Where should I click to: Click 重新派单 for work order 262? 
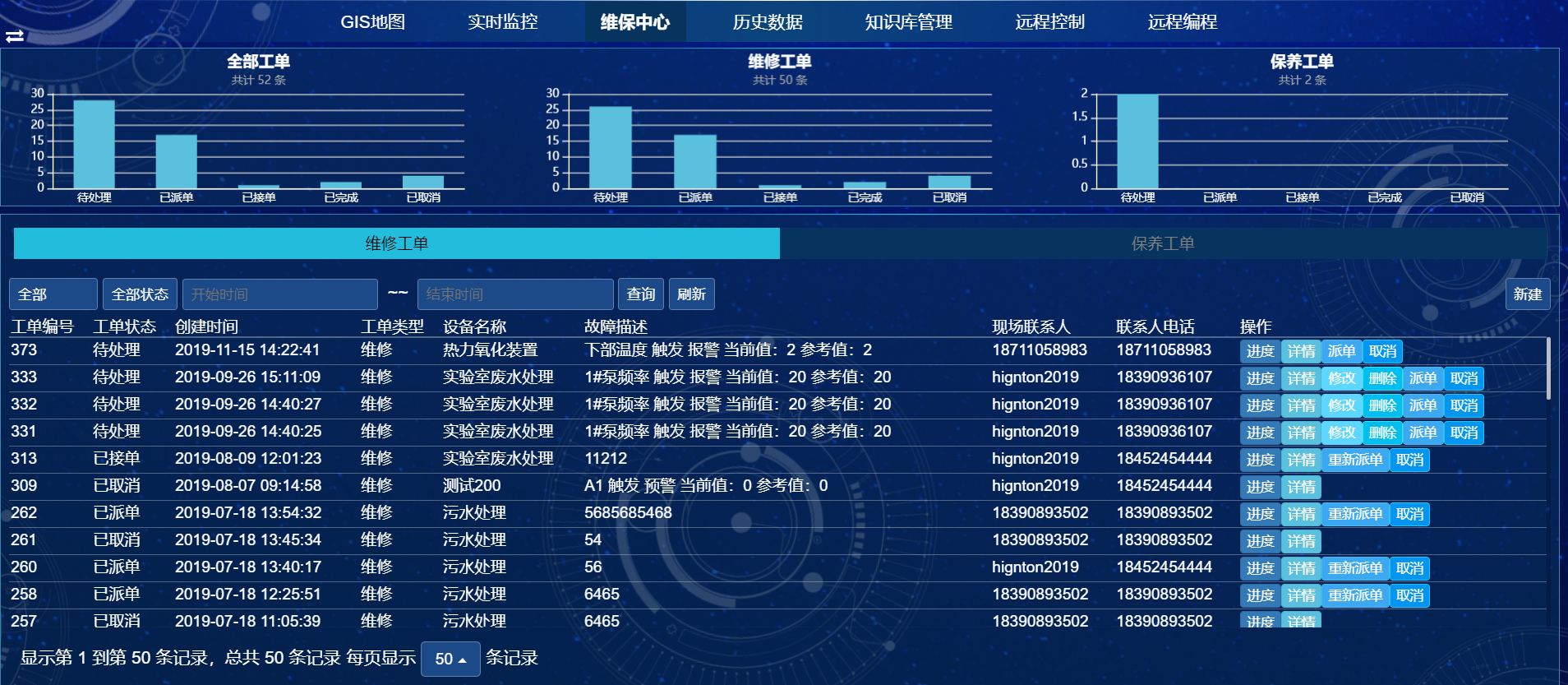click(x=1356, y=514)
